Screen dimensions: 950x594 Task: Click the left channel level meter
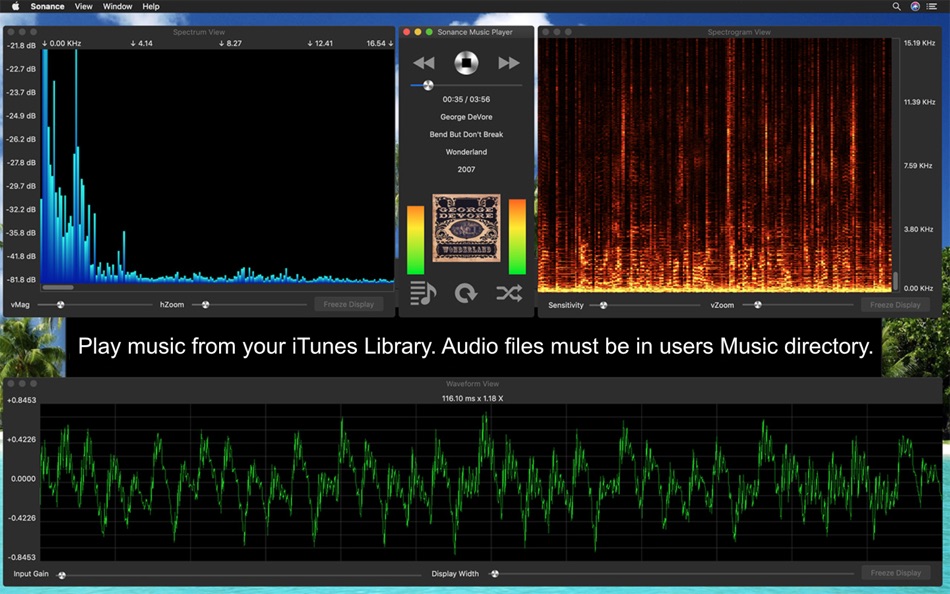point(416,240)
